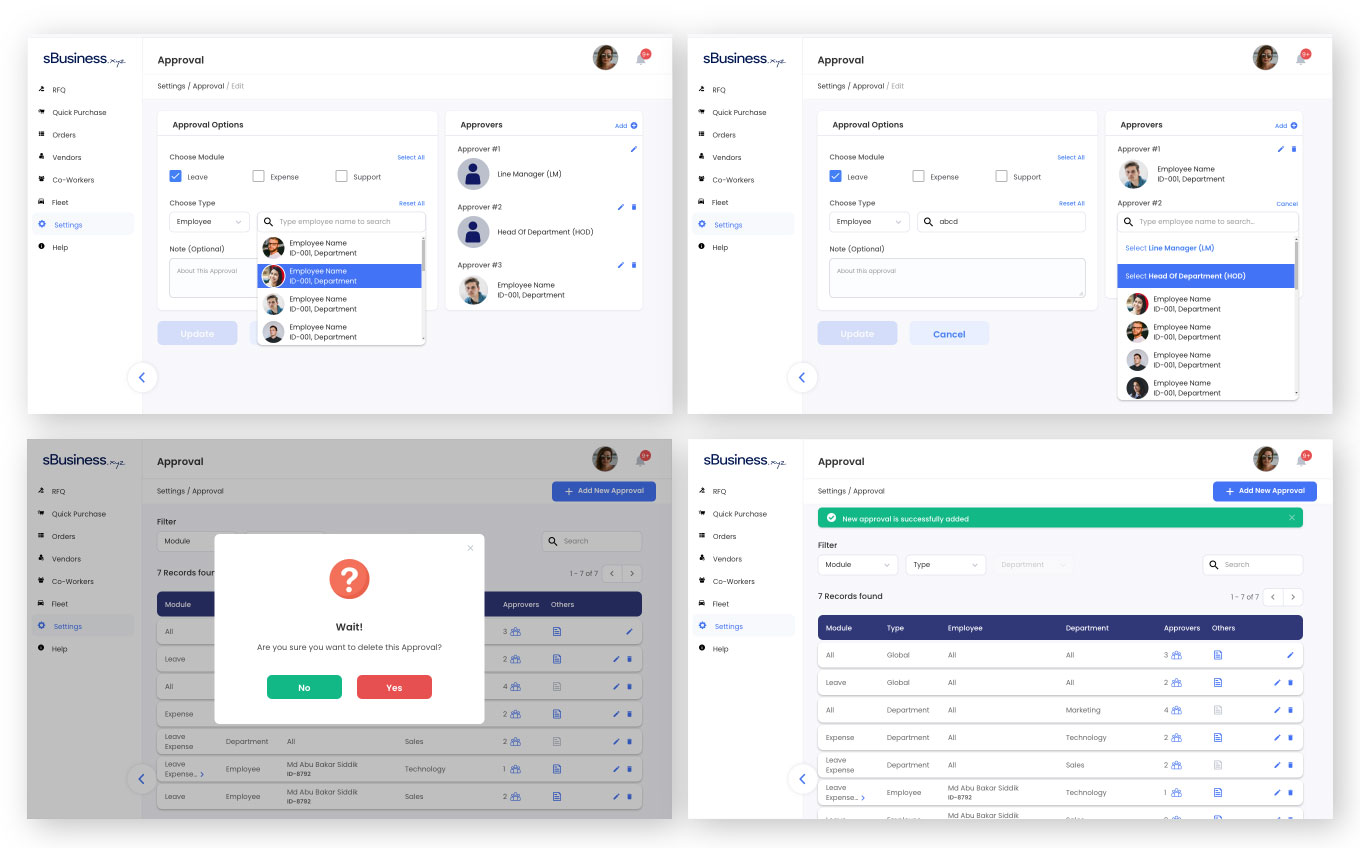Tick Expense checkbox beside the abcd search form
Image resolution: width=1360 pixels, height=848 pixels.
pos(919,176)
